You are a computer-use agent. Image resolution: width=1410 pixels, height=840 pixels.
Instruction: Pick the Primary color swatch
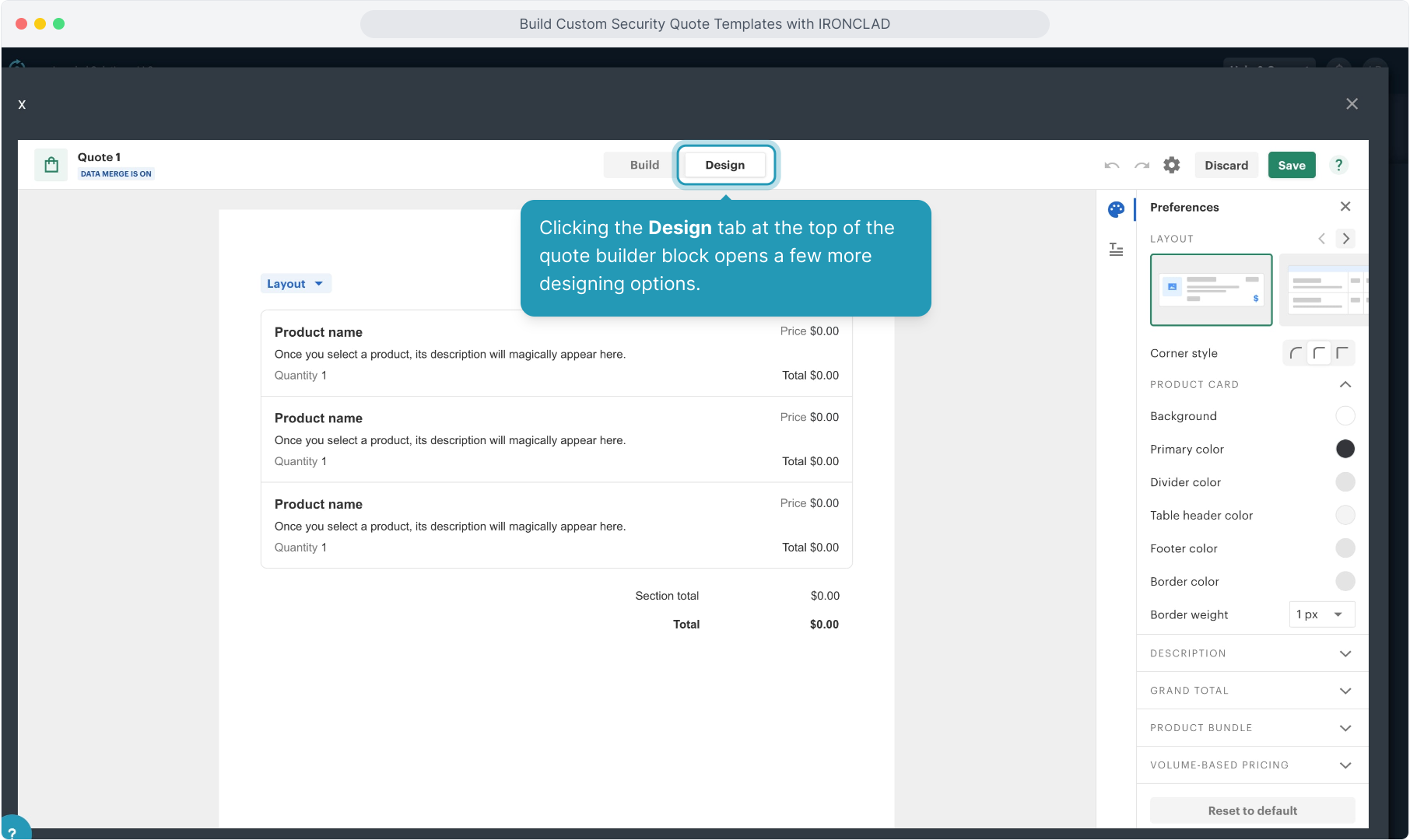(x=1345, y=449)
